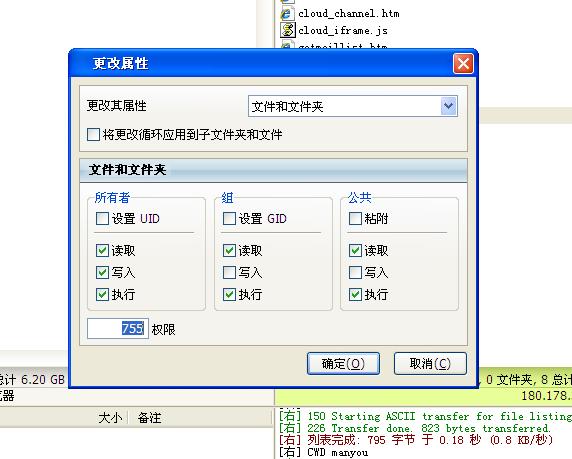Check the recursive apply to subfolders checkbox
Screen dimensions: 572x459
click(x=93, y=134)
